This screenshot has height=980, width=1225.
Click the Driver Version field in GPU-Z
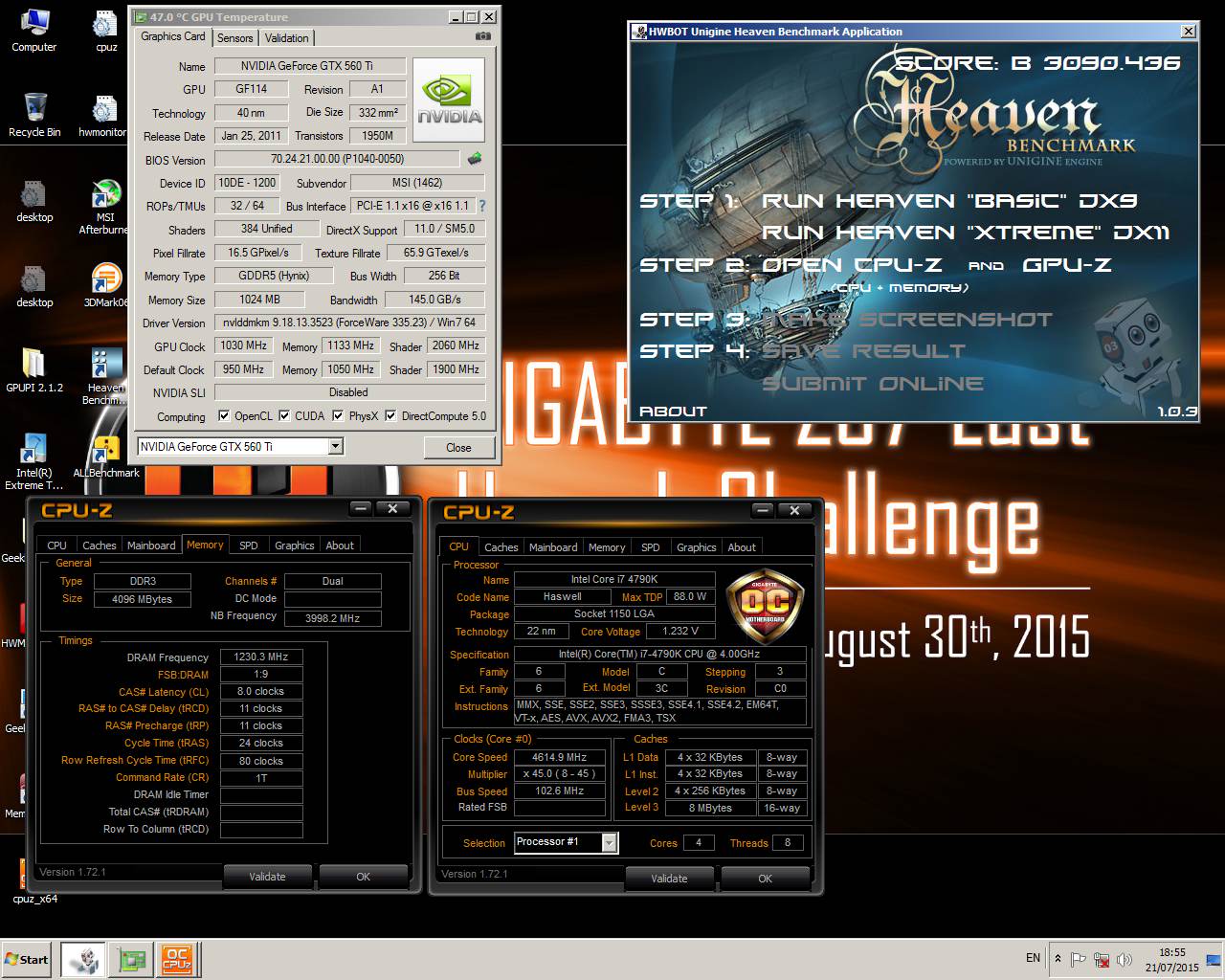tap(349, 323)
